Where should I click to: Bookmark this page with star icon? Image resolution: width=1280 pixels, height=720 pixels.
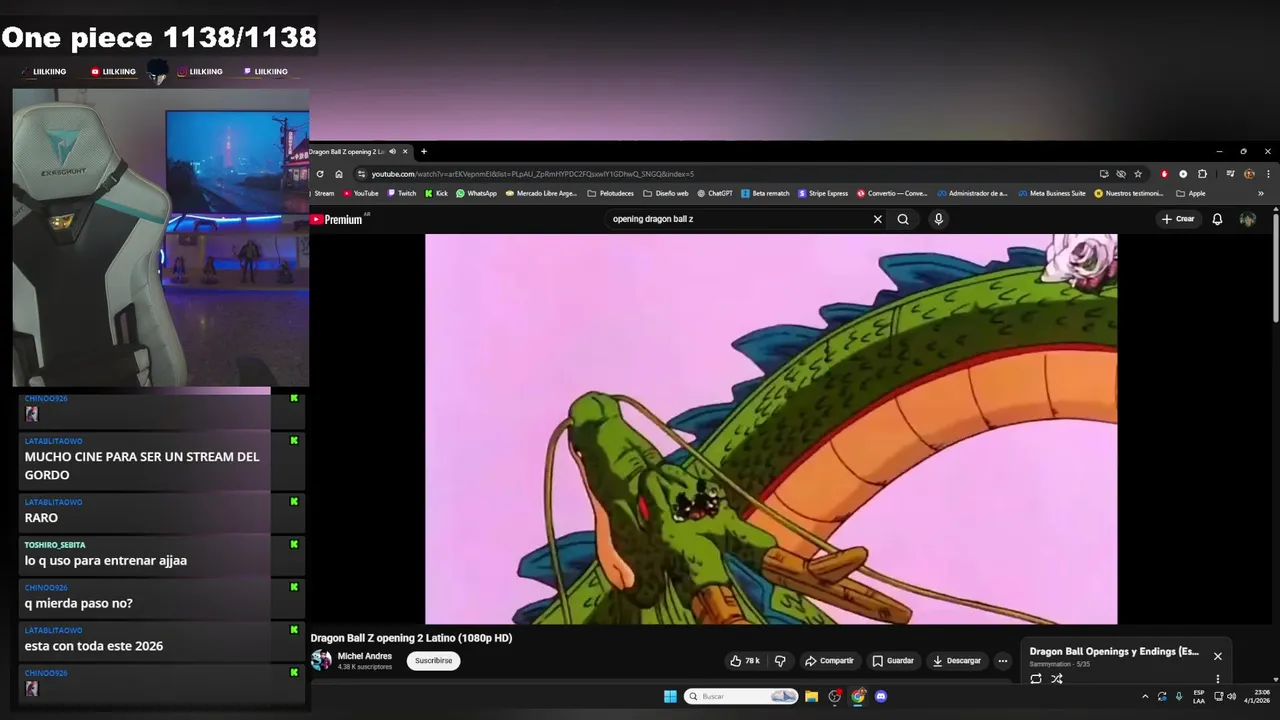click(x=1138, y=174)
